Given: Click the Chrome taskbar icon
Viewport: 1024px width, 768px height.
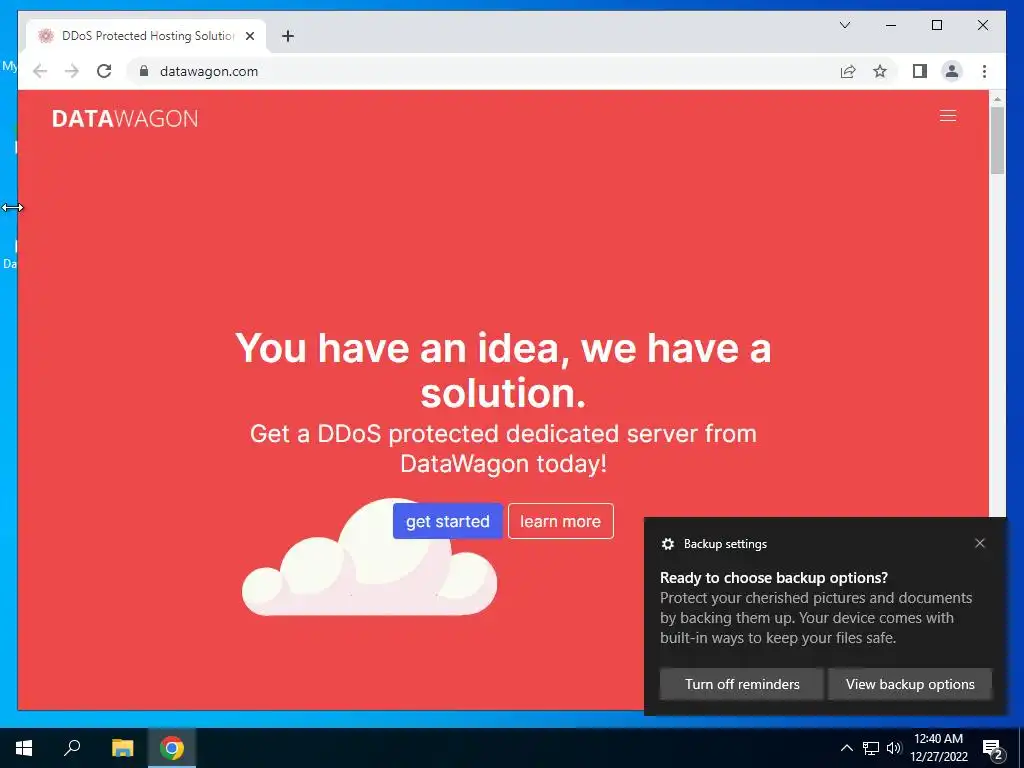Looking at the screenshot, I should 172,748.
